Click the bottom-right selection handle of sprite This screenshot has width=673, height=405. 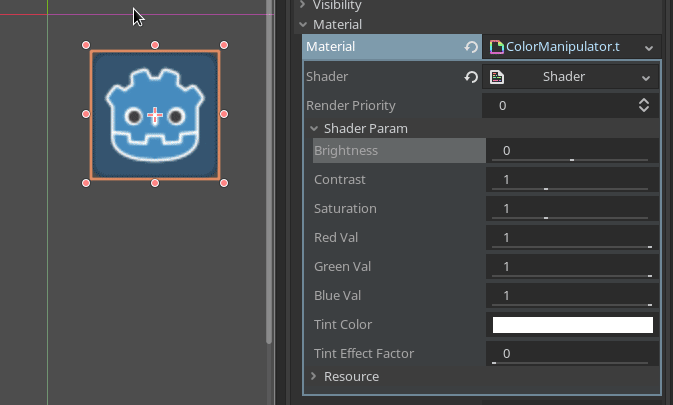click(224, 183)
